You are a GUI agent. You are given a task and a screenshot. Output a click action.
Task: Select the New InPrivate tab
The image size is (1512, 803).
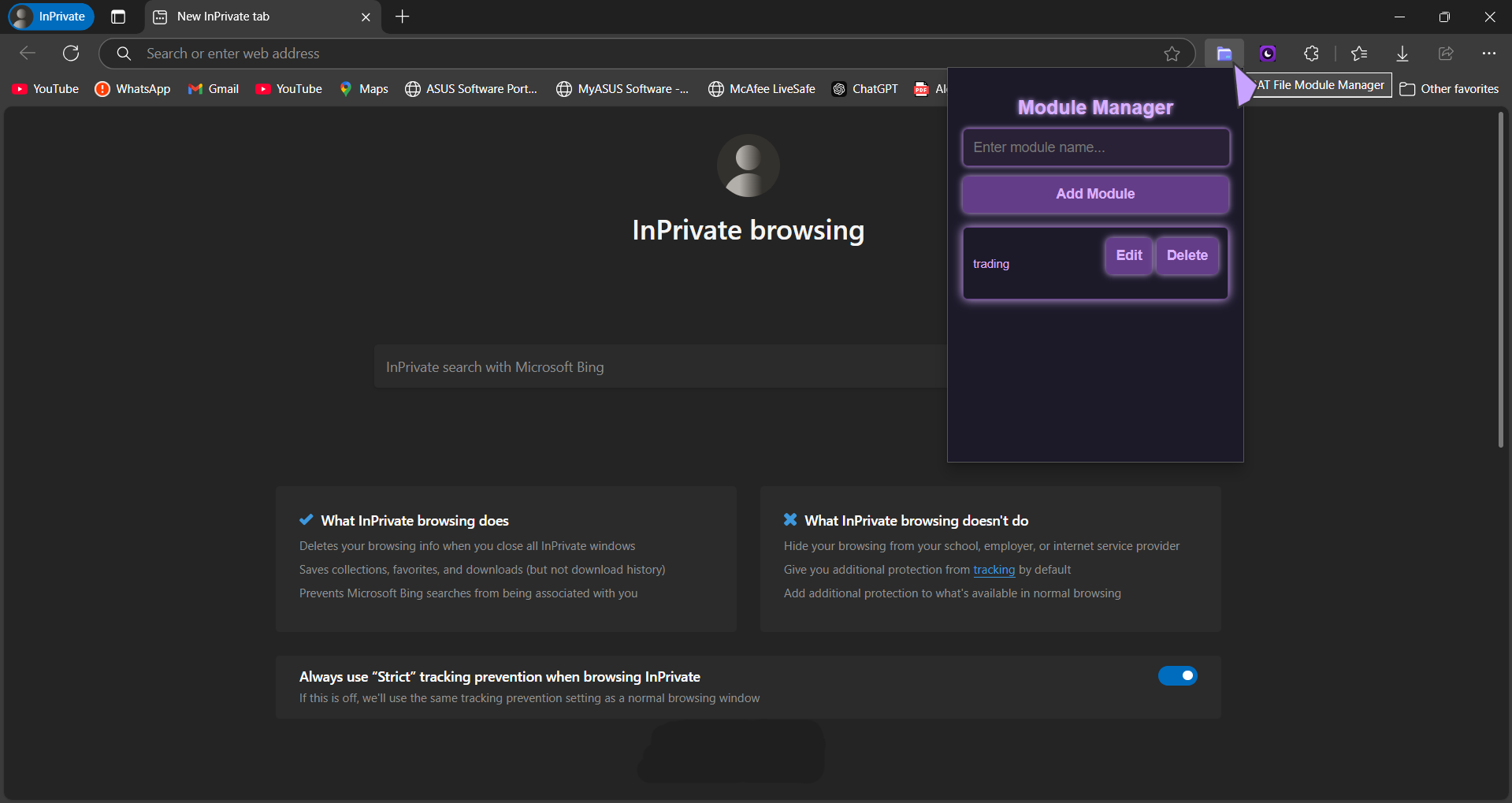[236, 17]
